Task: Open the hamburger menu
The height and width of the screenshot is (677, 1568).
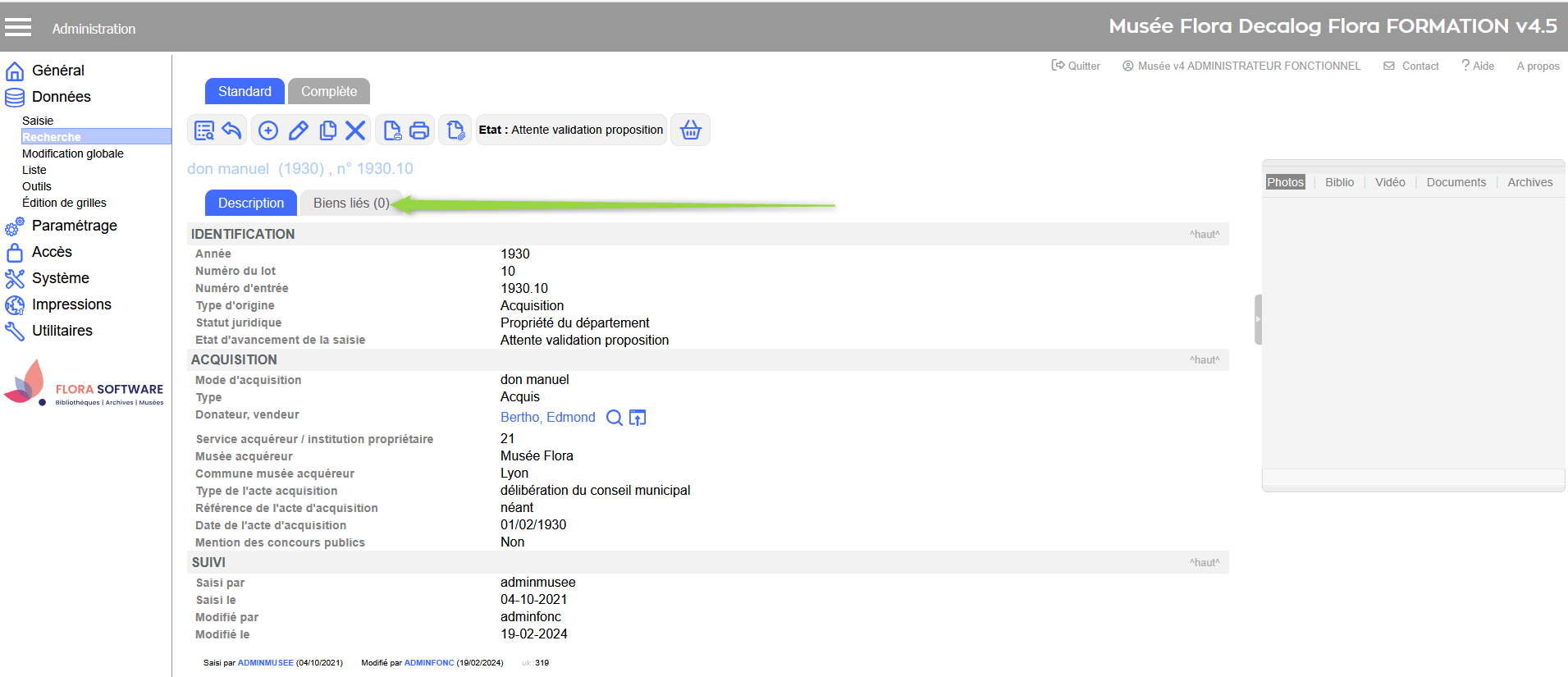Action: (18, 28)
